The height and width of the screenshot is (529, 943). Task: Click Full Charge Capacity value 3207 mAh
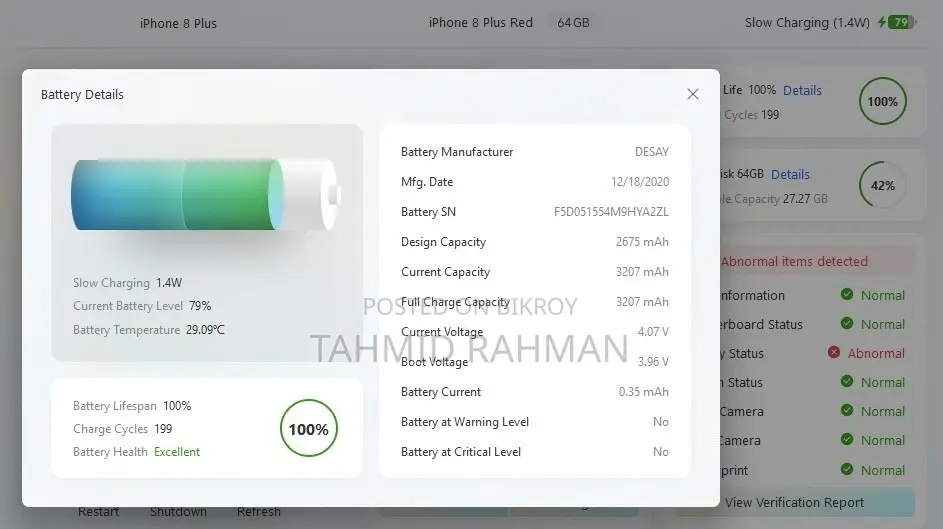642,302
